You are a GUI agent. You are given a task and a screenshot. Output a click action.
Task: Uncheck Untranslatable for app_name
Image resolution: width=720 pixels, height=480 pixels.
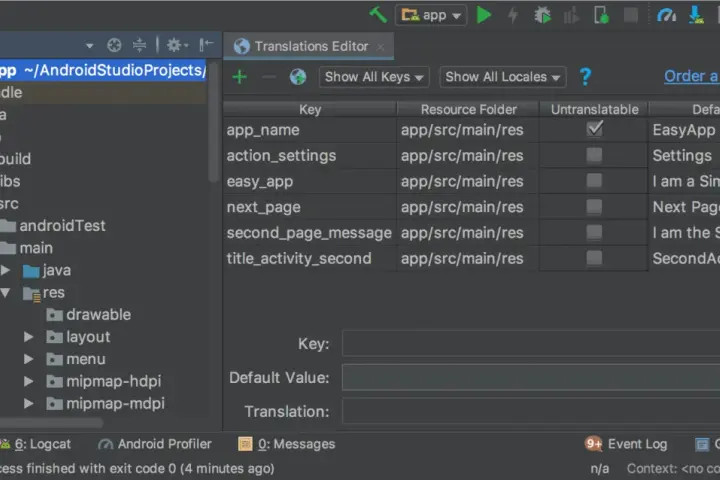(x=595, y=129)
